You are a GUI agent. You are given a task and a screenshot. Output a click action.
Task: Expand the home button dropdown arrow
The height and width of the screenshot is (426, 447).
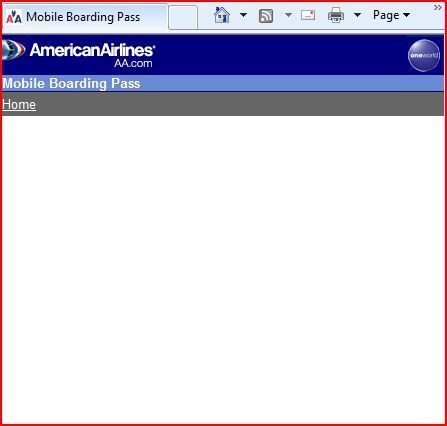[x=244, y=15]
